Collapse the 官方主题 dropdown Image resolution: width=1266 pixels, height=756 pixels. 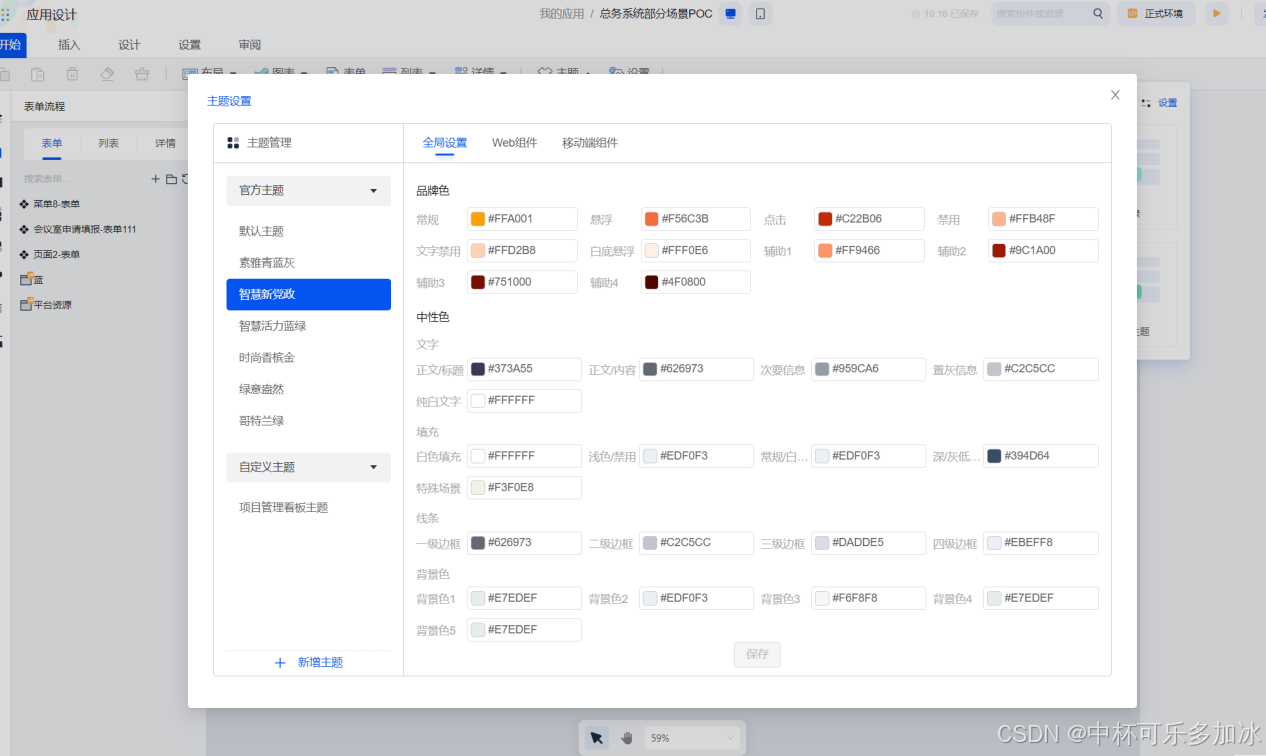point(374,191)
